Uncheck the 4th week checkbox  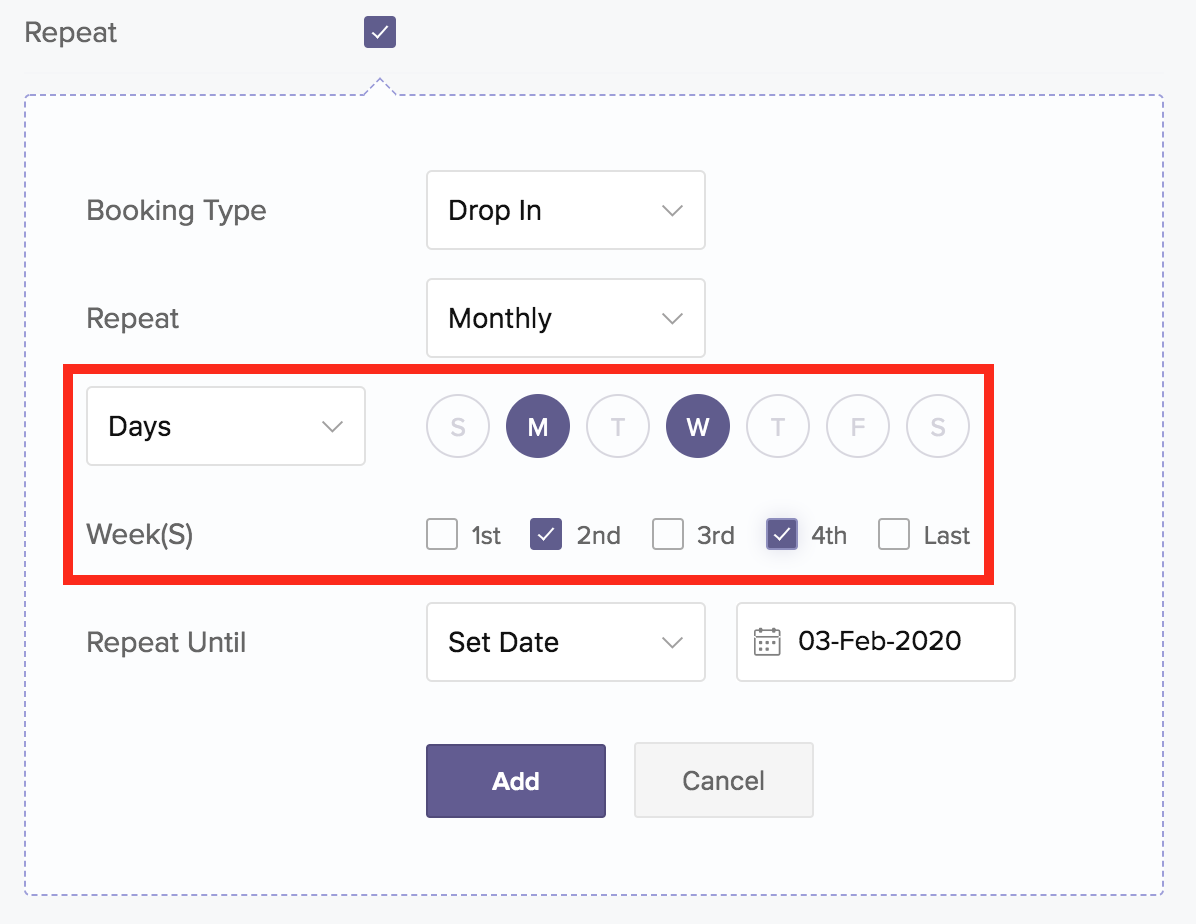[782, 535]
